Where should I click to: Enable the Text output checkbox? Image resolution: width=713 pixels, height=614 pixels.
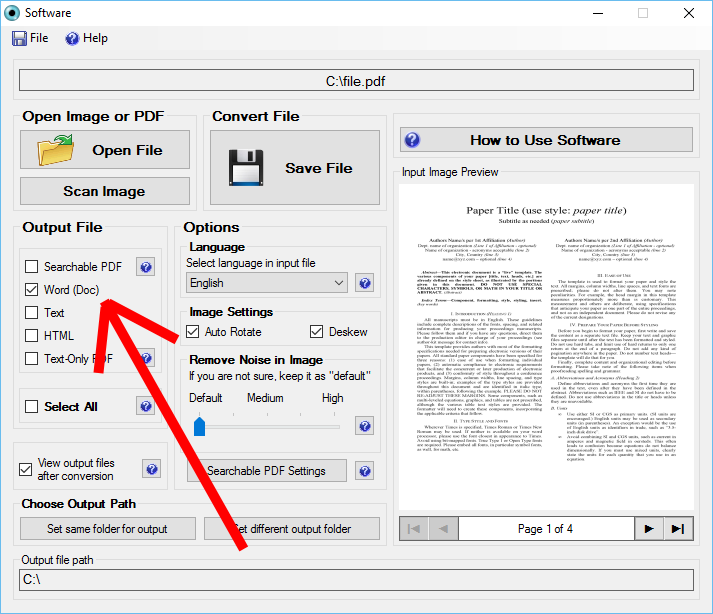coord(31,312)
